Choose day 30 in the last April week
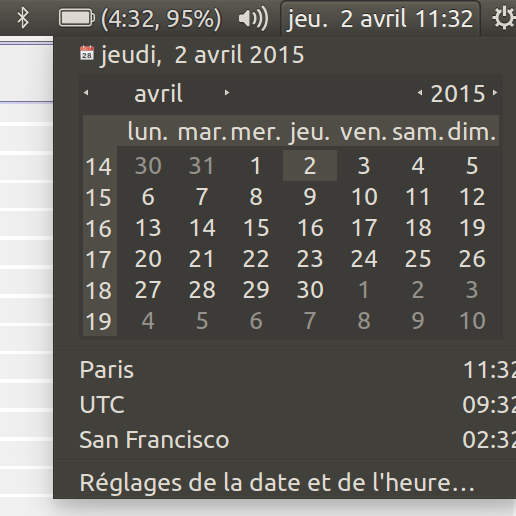 tap(310, 289)
